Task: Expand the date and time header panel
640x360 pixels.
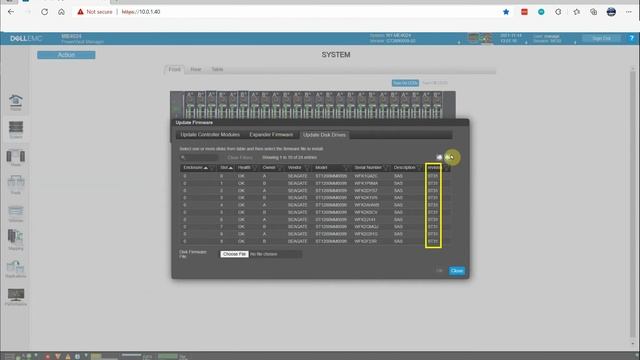Action: pyautogui.click(x=526, y=42)
